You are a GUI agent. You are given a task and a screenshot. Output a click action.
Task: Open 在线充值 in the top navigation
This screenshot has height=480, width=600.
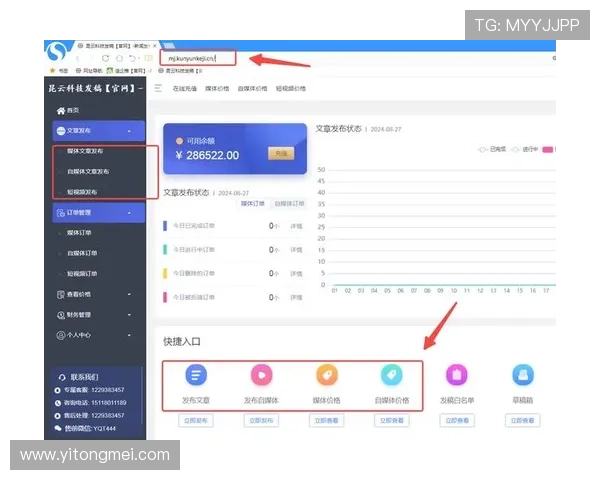[186, 88]
